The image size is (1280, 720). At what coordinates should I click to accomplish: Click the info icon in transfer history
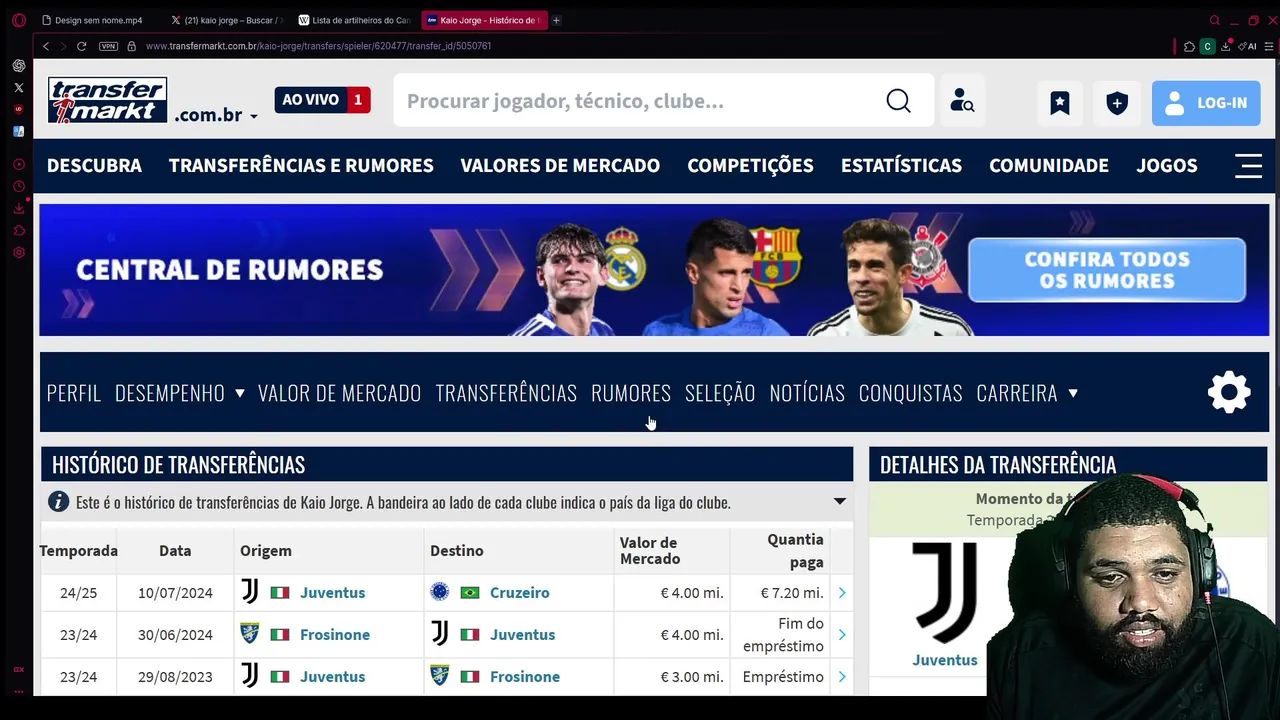point(58,502)
